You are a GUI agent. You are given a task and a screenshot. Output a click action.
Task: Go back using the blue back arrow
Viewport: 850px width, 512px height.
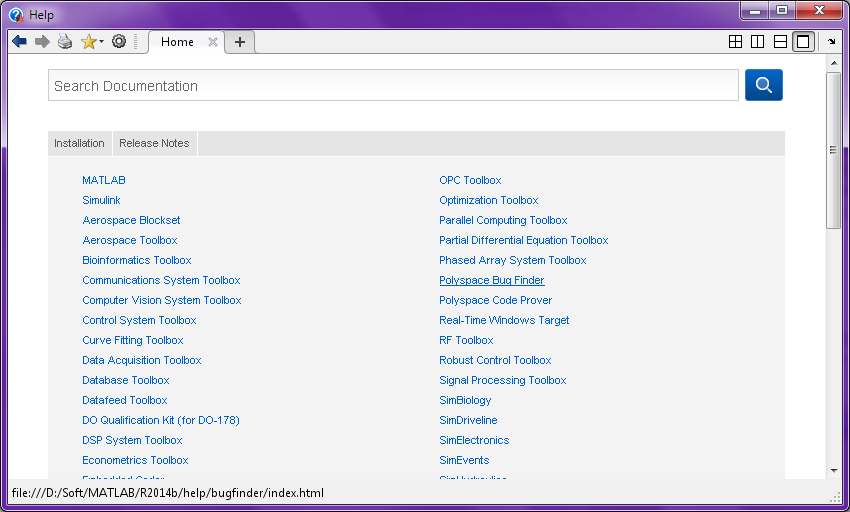20,42
